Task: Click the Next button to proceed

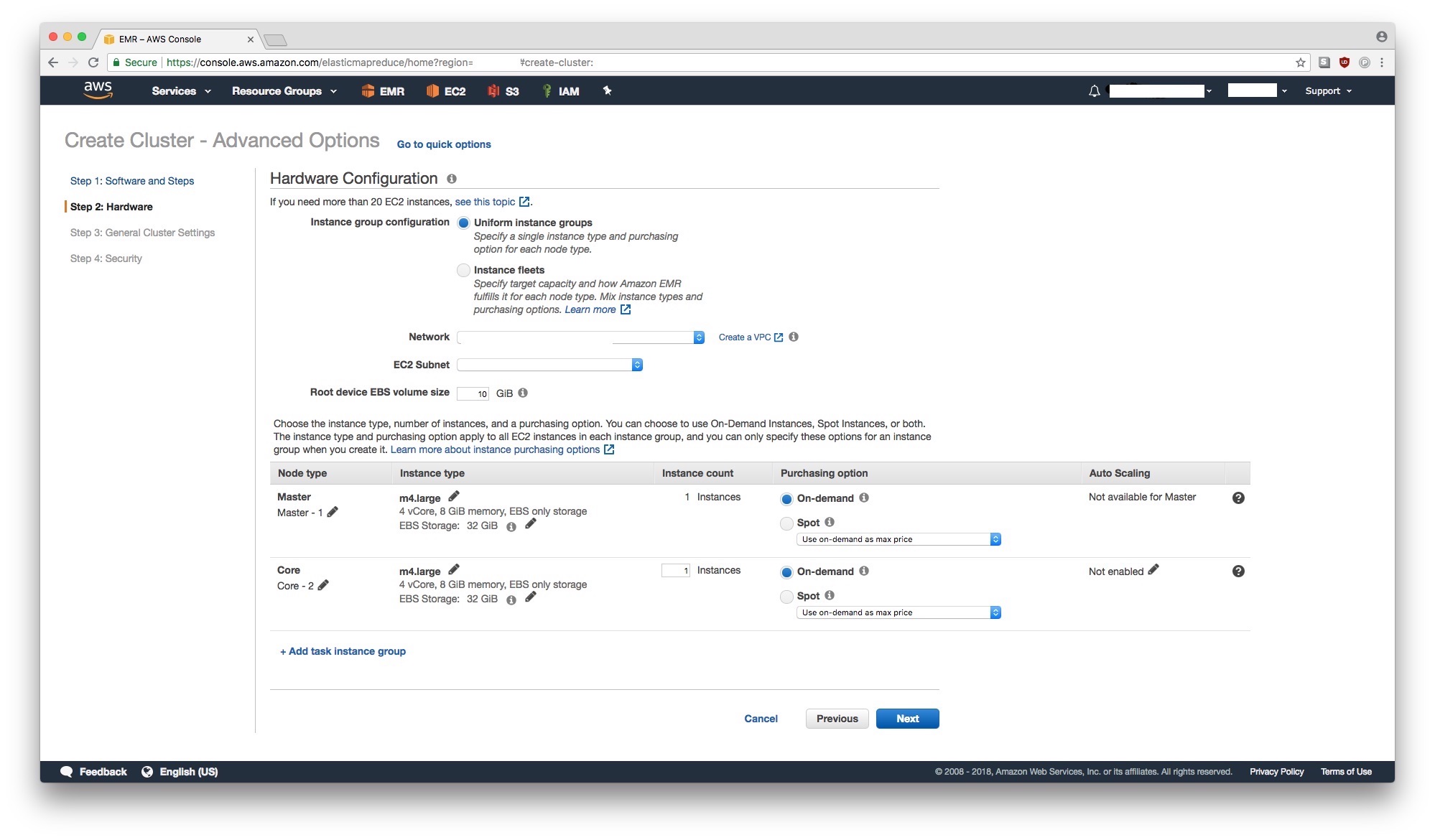Action: [x=906, y=718]
